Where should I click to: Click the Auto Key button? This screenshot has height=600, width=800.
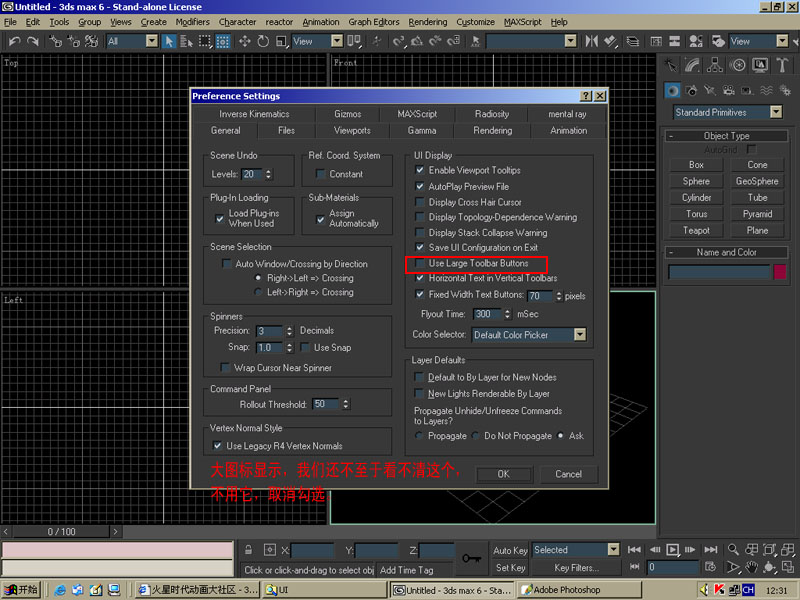[x=510, y=550]
